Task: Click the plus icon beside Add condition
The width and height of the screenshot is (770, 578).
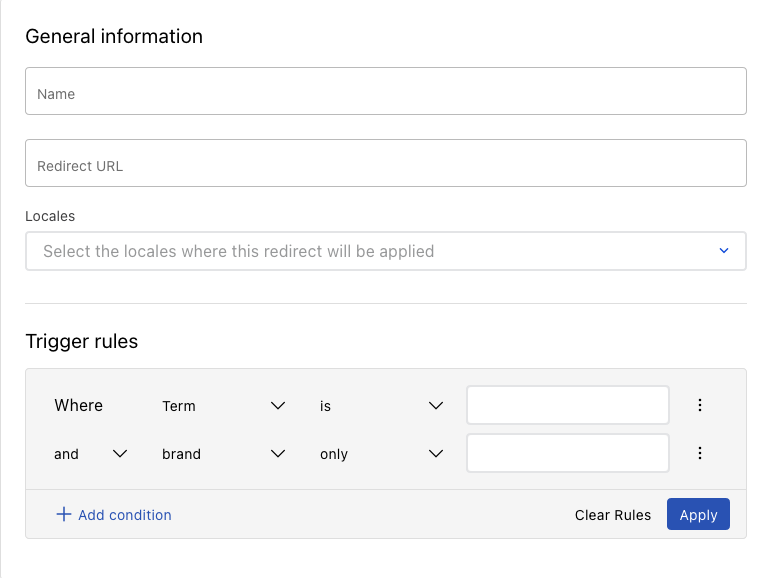Action: [63, 514]
